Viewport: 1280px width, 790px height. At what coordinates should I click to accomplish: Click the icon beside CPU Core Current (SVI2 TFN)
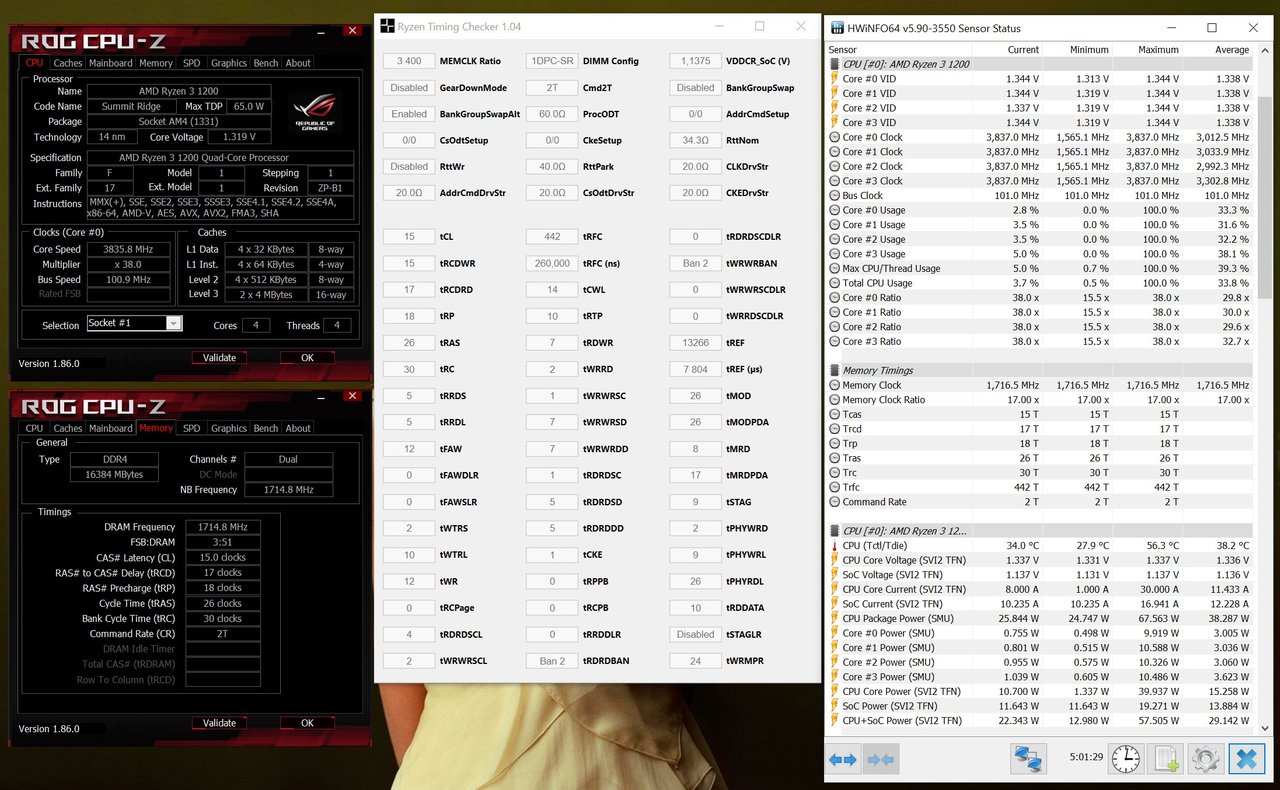point(834,589)
